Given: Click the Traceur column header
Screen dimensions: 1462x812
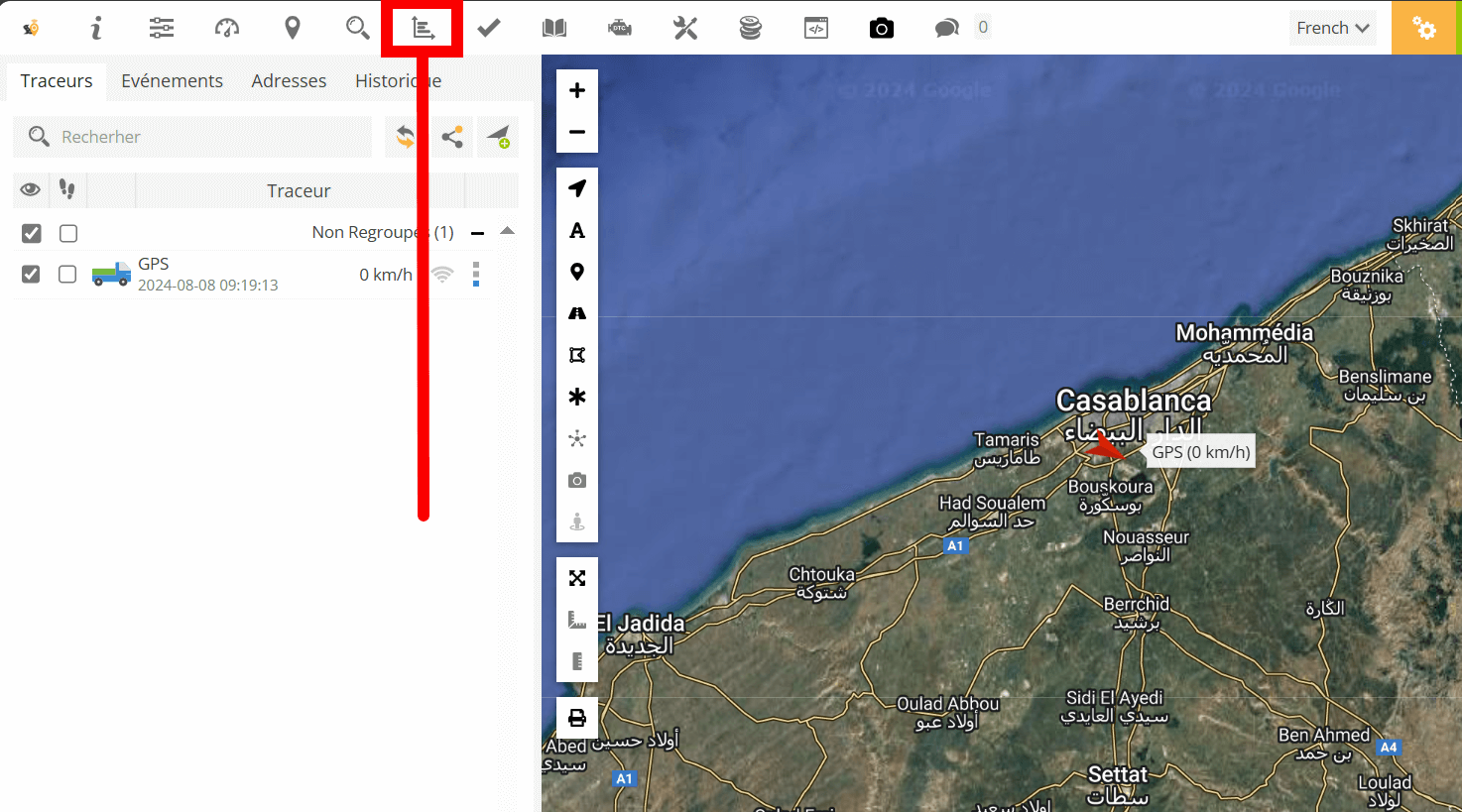Looking at the screenshot, I should tap(299, 190).
